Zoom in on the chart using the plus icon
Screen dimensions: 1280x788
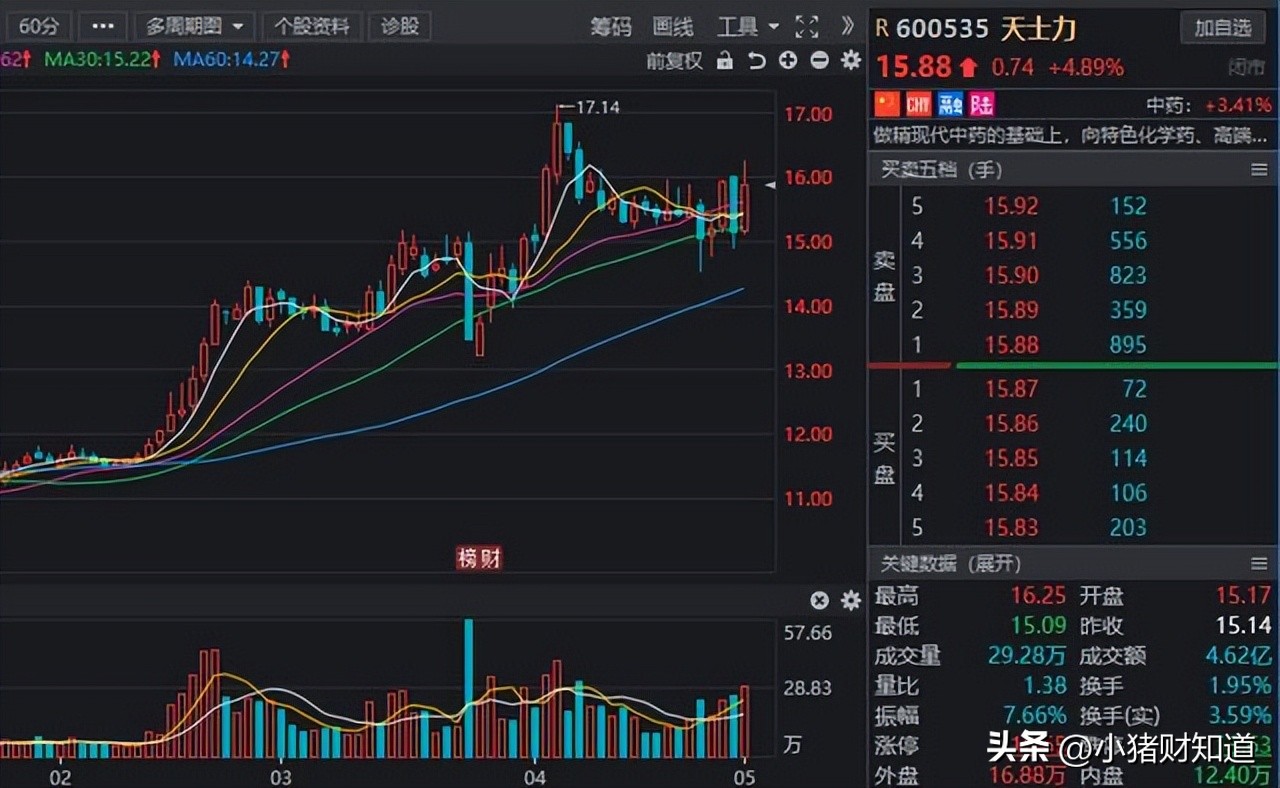tap(787, 61)
